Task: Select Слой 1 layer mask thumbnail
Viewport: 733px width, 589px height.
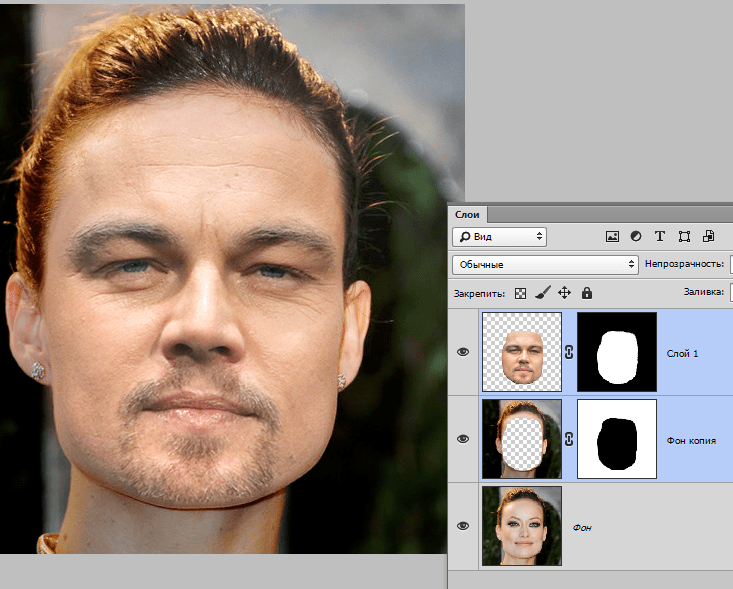Action: [x=617, y=352]
